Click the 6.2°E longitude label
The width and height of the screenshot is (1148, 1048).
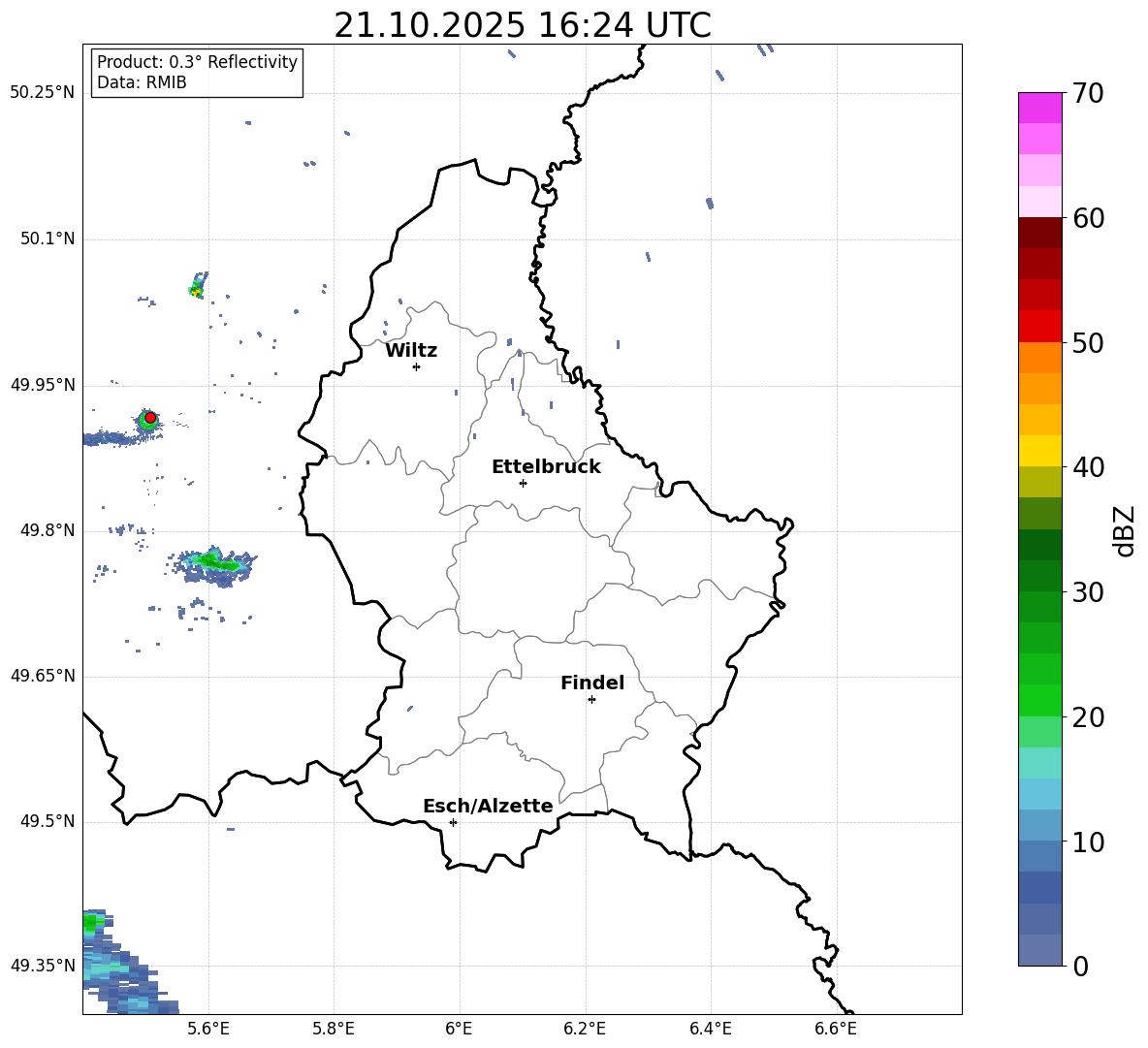point(585,1030)
